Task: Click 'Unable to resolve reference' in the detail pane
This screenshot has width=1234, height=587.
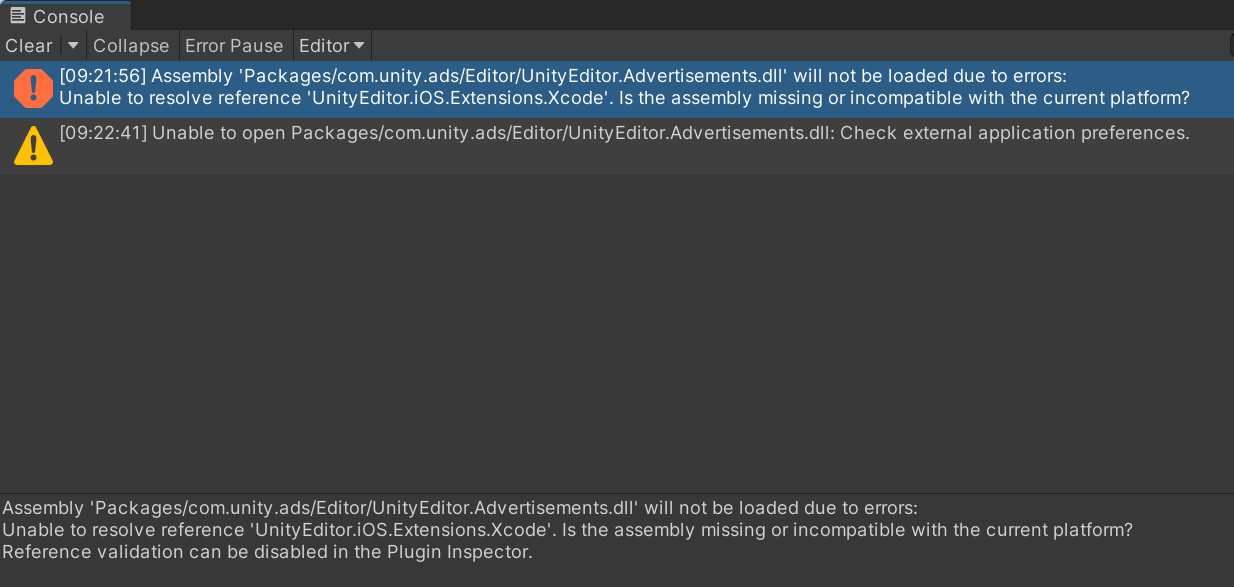Action: click(124, 530)
